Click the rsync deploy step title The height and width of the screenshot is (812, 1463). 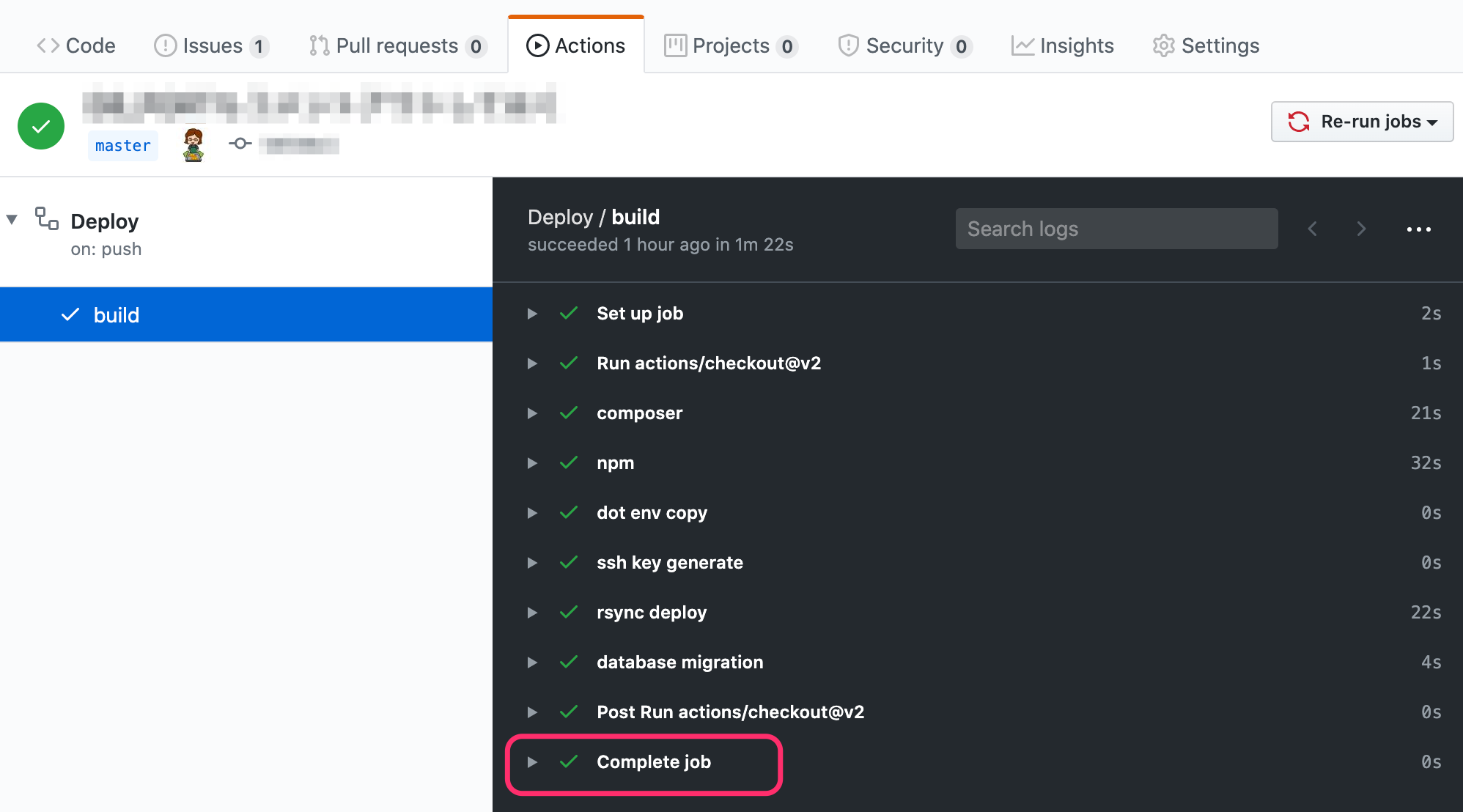652,613
